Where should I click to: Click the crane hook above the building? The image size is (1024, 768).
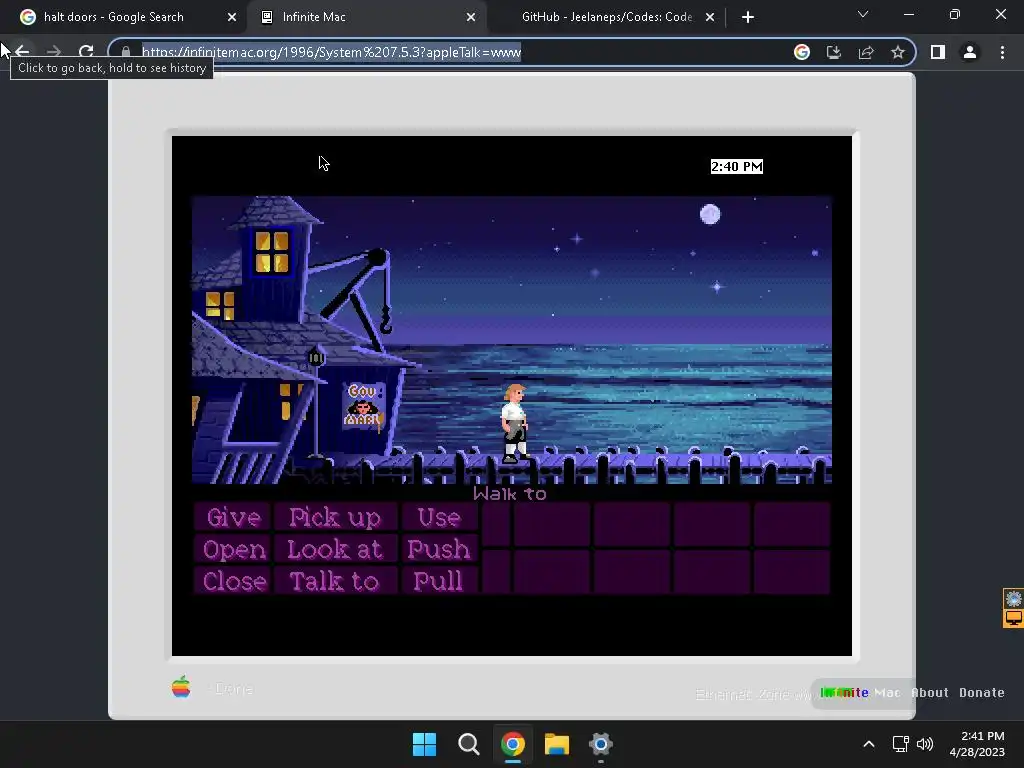tap(385, 320)
